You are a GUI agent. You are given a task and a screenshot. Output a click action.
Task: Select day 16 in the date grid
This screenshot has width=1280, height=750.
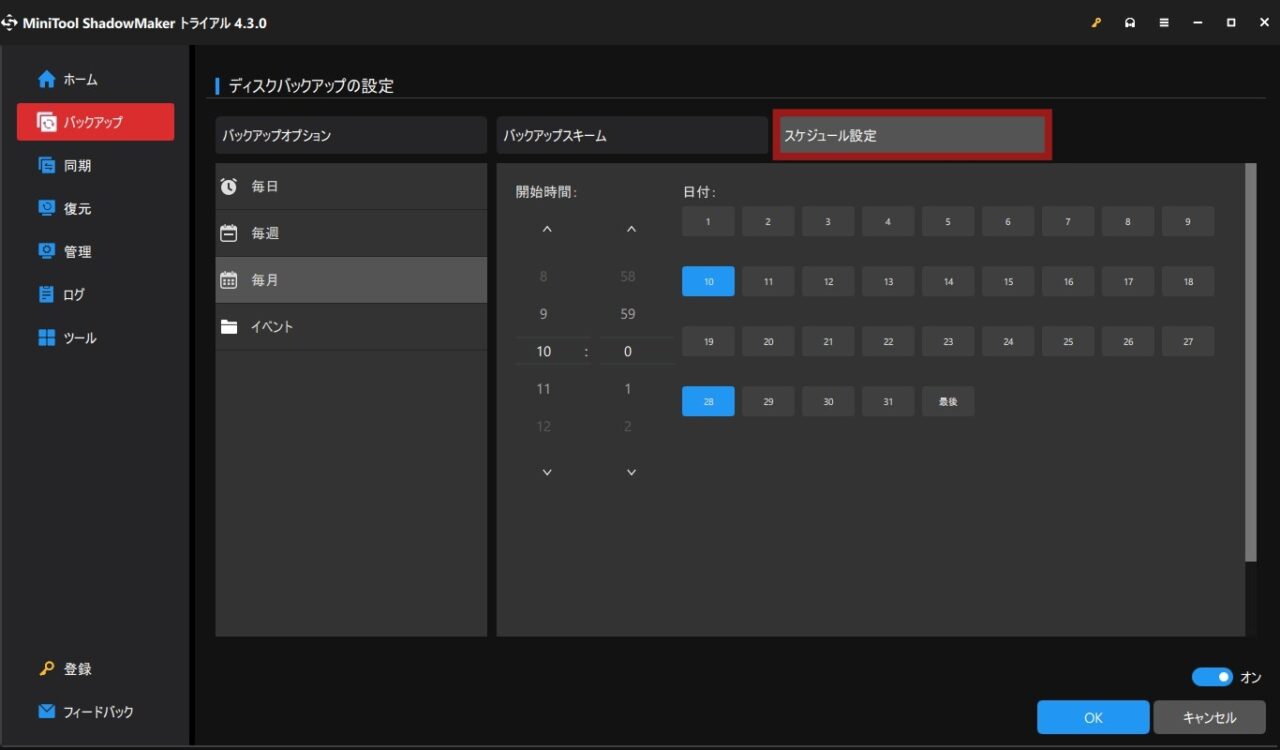click(1068, 281)
